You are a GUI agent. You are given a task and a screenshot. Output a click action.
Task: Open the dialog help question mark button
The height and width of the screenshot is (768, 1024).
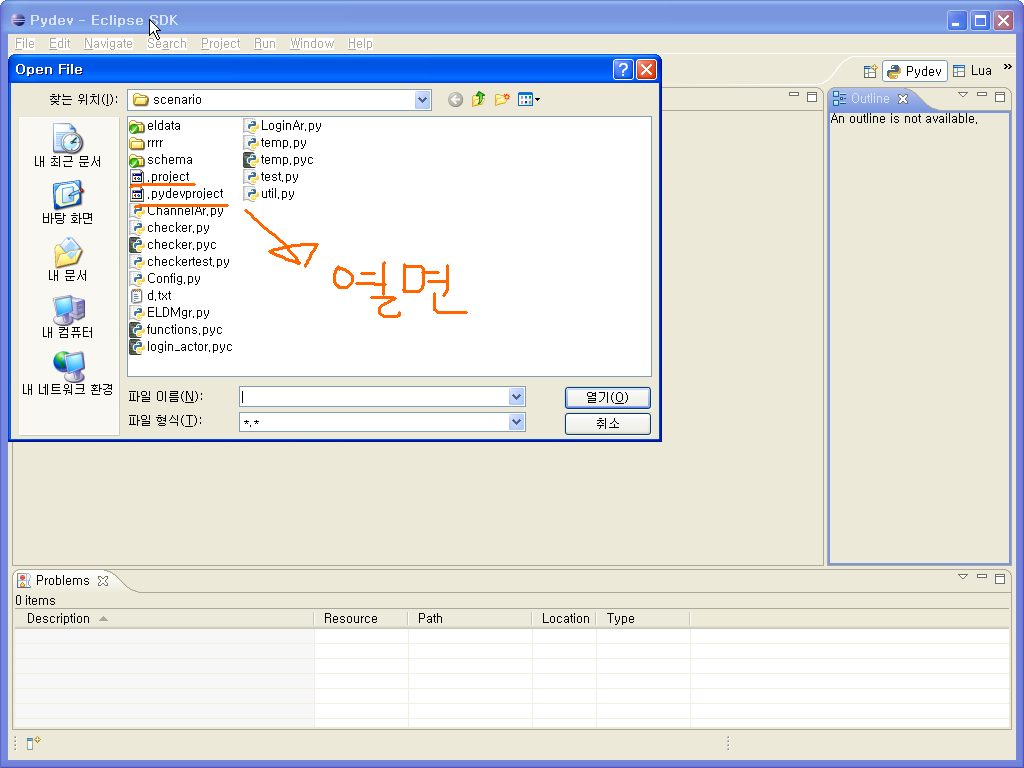[x=623, y=69]
